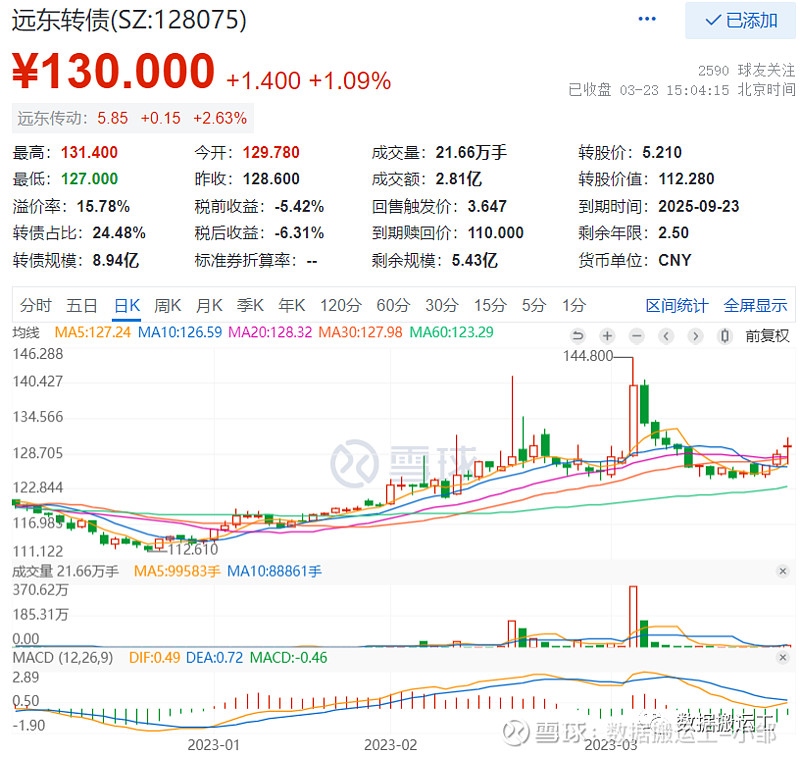
Task: Select the 日K chart tab
Action: [x=127, y=305]
